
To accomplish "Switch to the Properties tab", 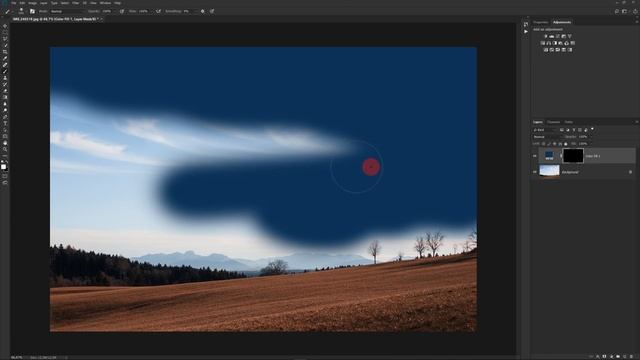I will (x=540, y=22).
